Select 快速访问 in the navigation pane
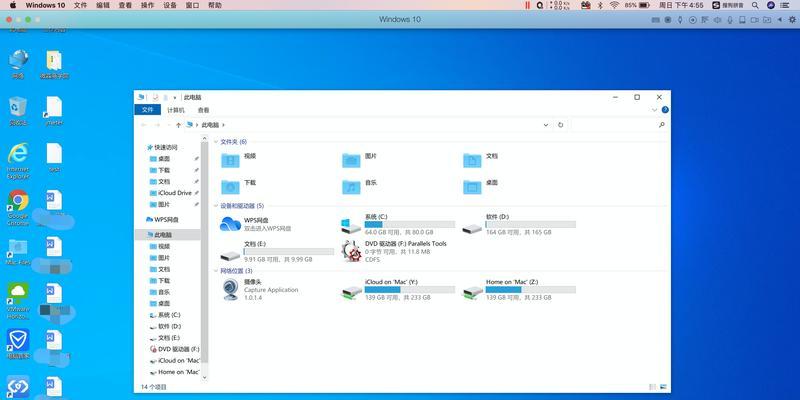Image resolution: width=800 pixels, height=400 pixels. click(162, 147)
